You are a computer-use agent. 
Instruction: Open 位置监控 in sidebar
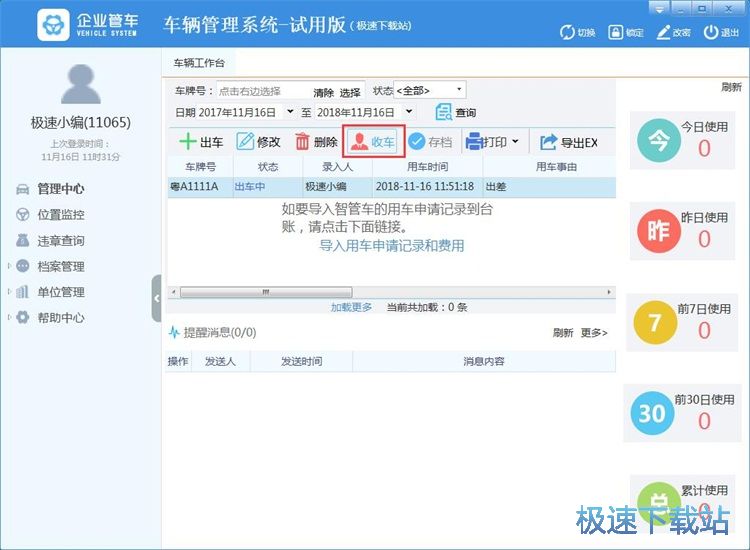(x=61, y=215)
